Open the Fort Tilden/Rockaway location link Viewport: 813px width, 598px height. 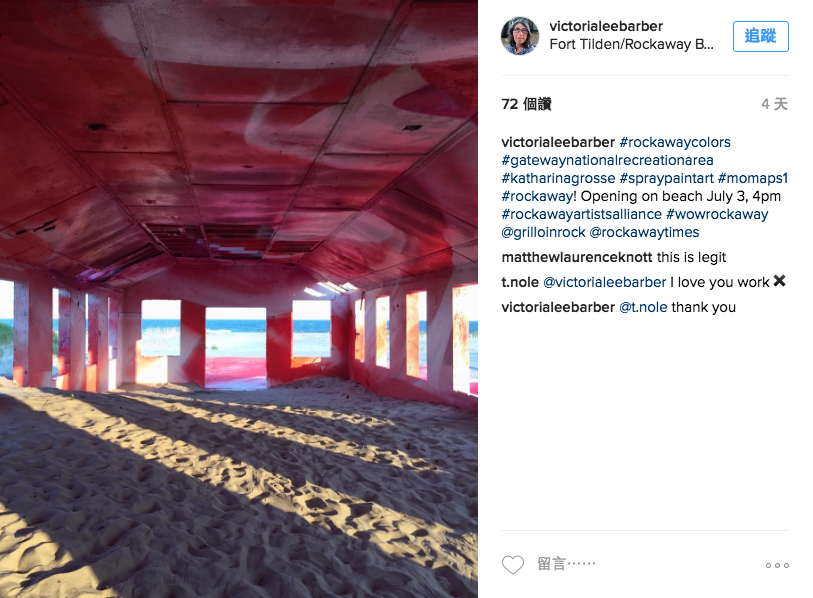click(x=631, y=45)
